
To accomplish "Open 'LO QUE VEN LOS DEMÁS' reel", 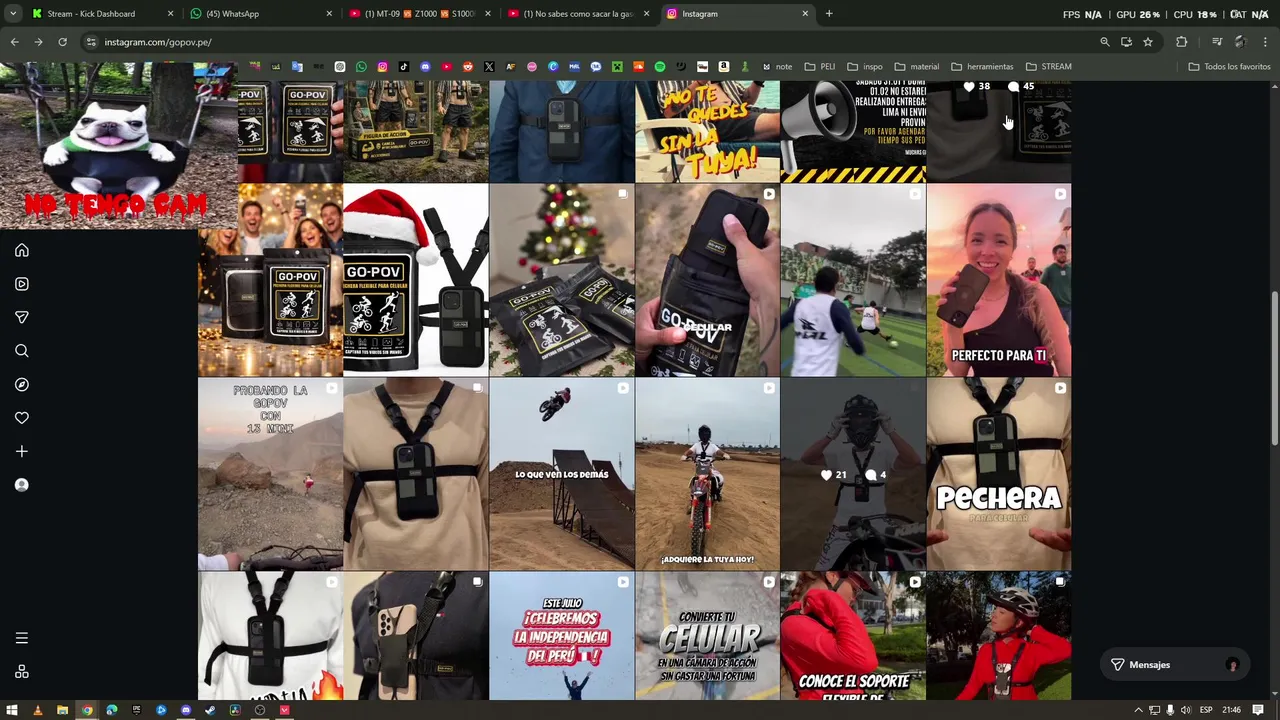I will click(562, 474).
